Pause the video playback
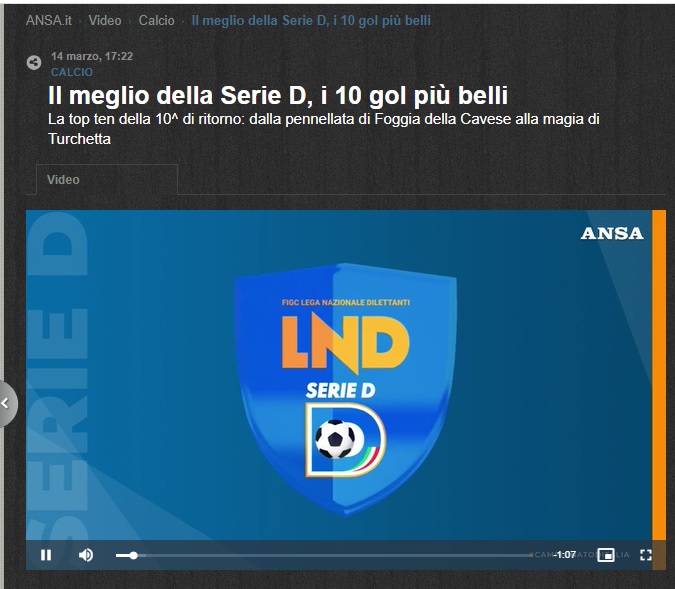 [x=46, y=555]
